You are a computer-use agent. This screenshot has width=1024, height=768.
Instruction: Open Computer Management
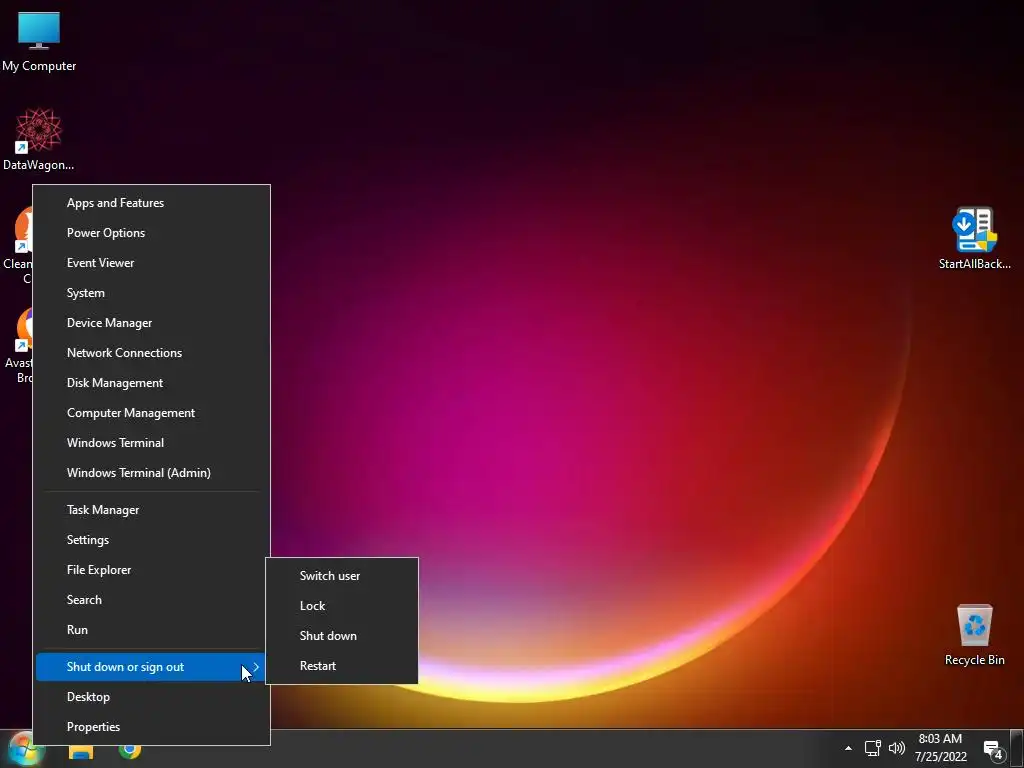pos(152,413)
